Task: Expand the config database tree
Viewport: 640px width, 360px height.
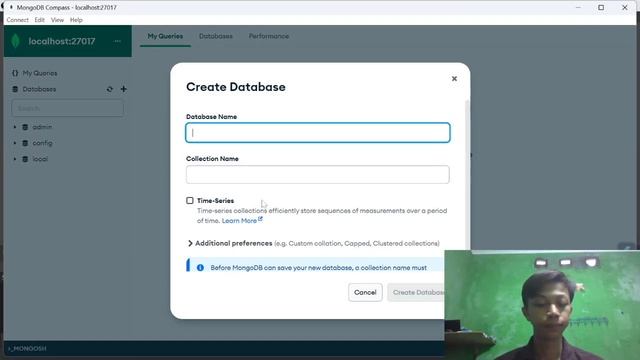Action: (x=15, y=143)
